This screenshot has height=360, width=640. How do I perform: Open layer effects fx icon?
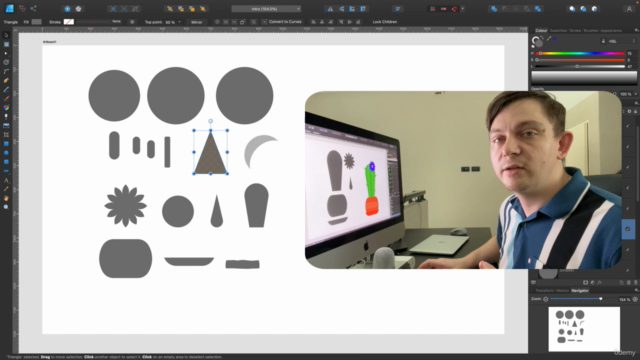click(x=600, y=282)
